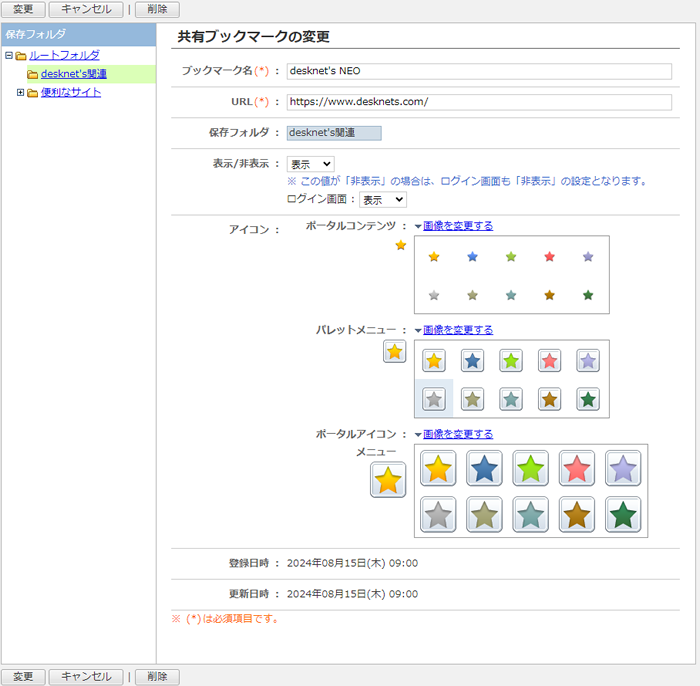The width and height of the screenshot is (700, 686).
Task: Click 登録日時 value 2024年08月15日(木) 09:00
Action: [x=352, y=563]
